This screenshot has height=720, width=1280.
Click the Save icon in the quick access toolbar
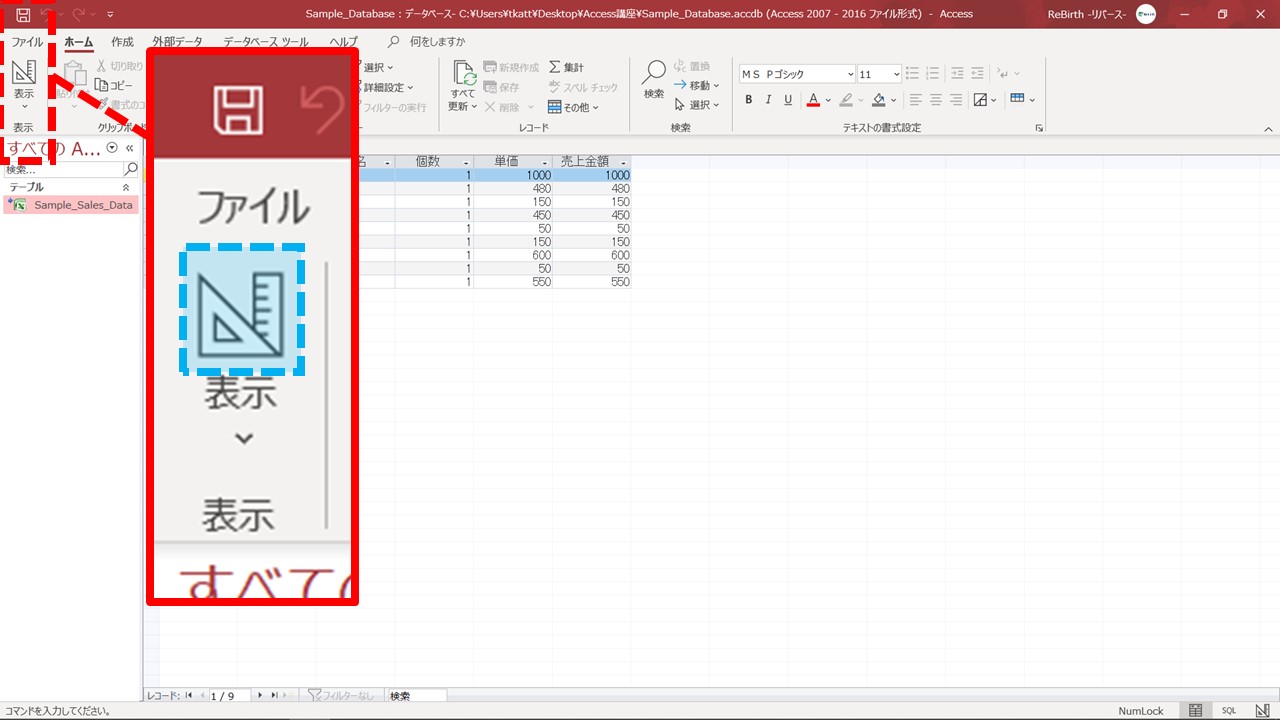click(x=23, y=14)
